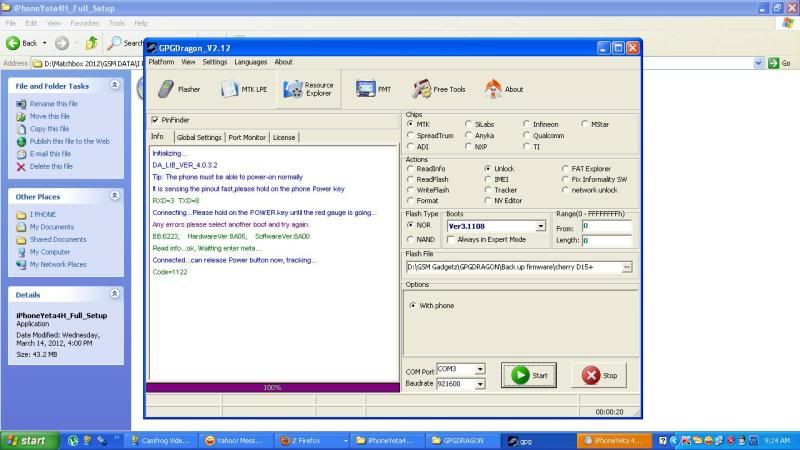Screen dimensions: 800x450
Task: Click the red X Delete this file icon
Action: (21, 167)
